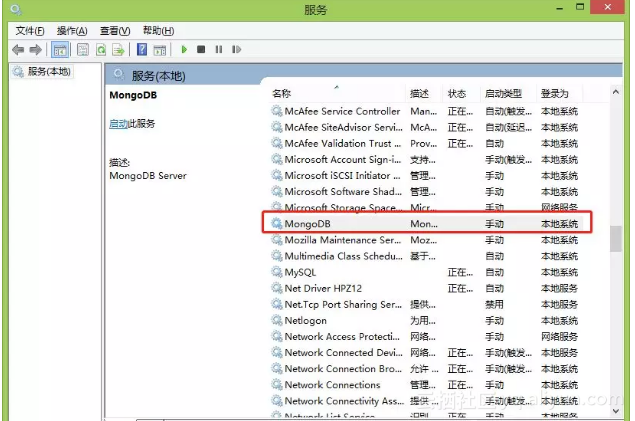Maximize the 服务 window

(580, 7)
